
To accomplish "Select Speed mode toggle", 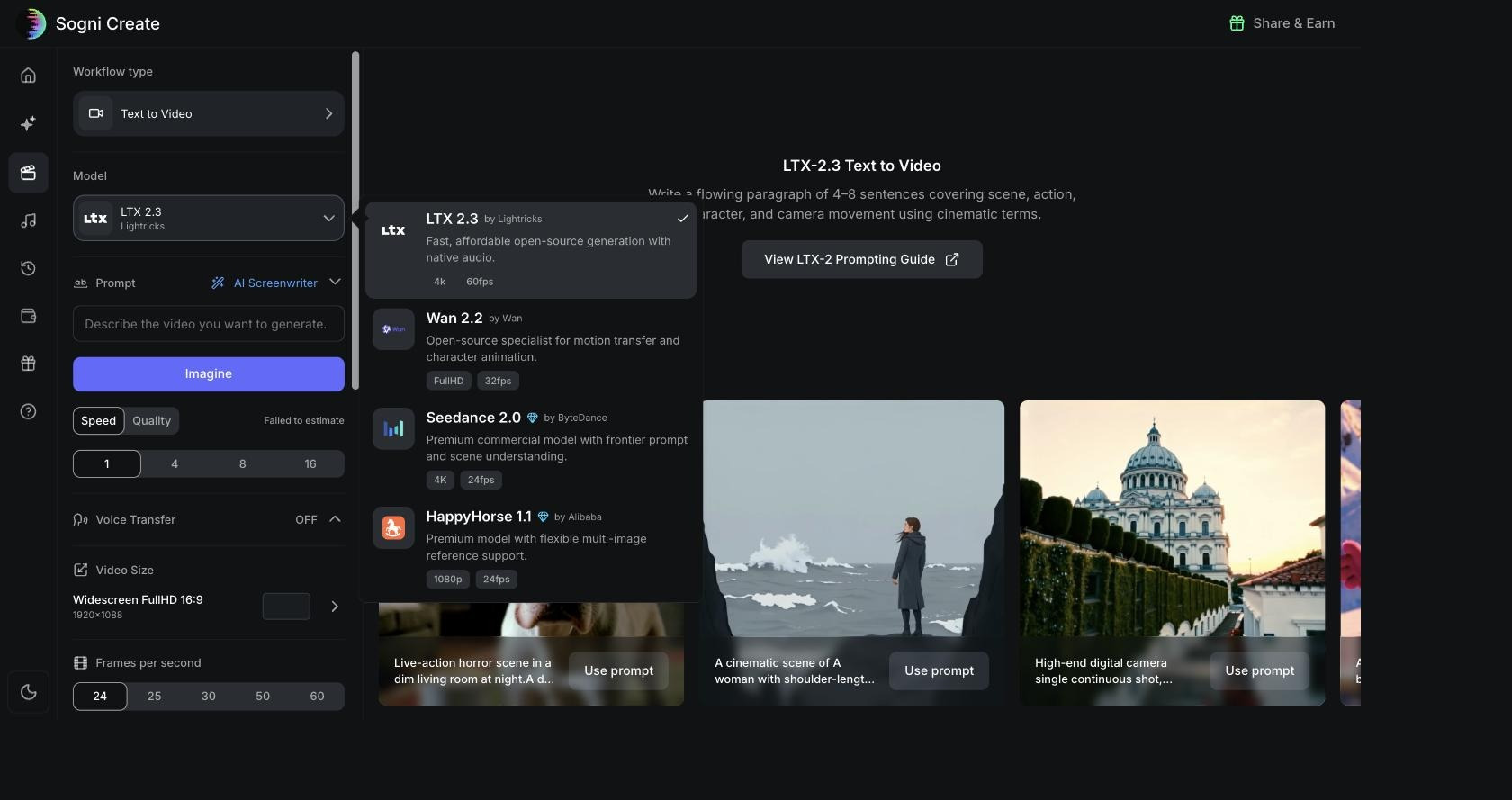I will click(99, 420).
